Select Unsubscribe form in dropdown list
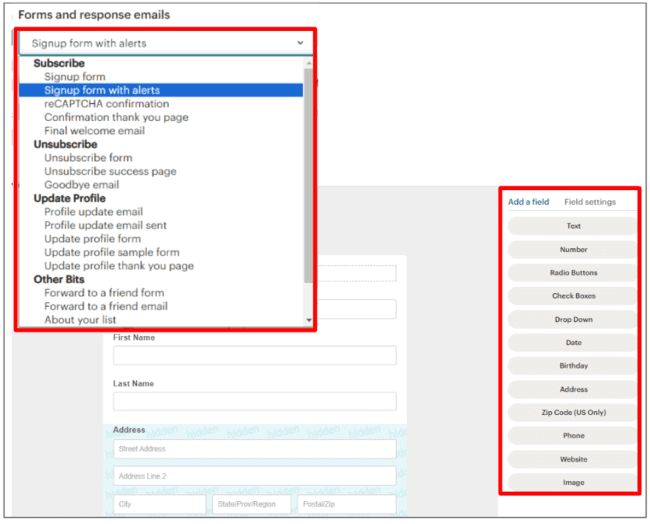Image resolution: width=650 pixels, height=524 pixels. (x=88, y=158)
